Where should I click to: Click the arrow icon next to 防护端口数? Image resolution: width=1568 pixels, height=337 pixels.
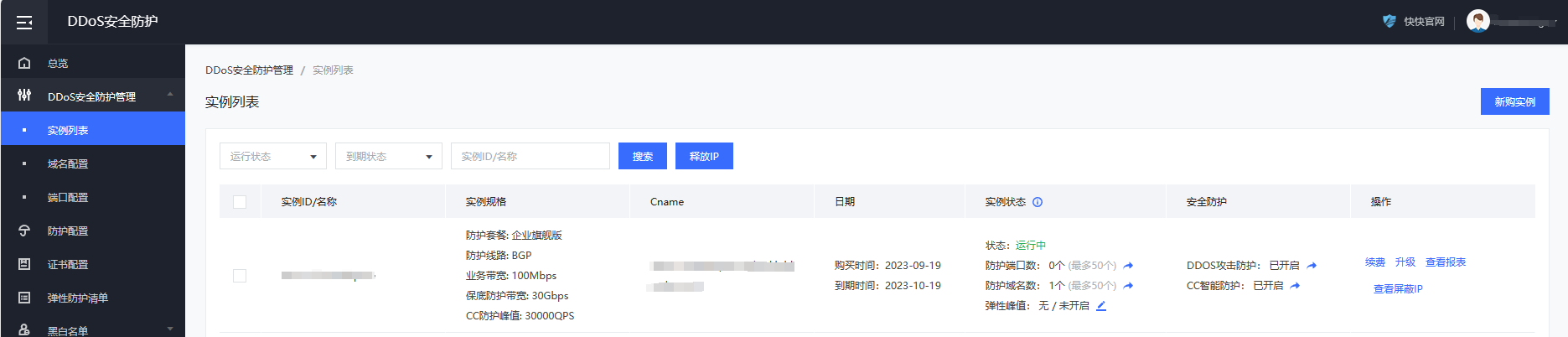point(1128,266)
